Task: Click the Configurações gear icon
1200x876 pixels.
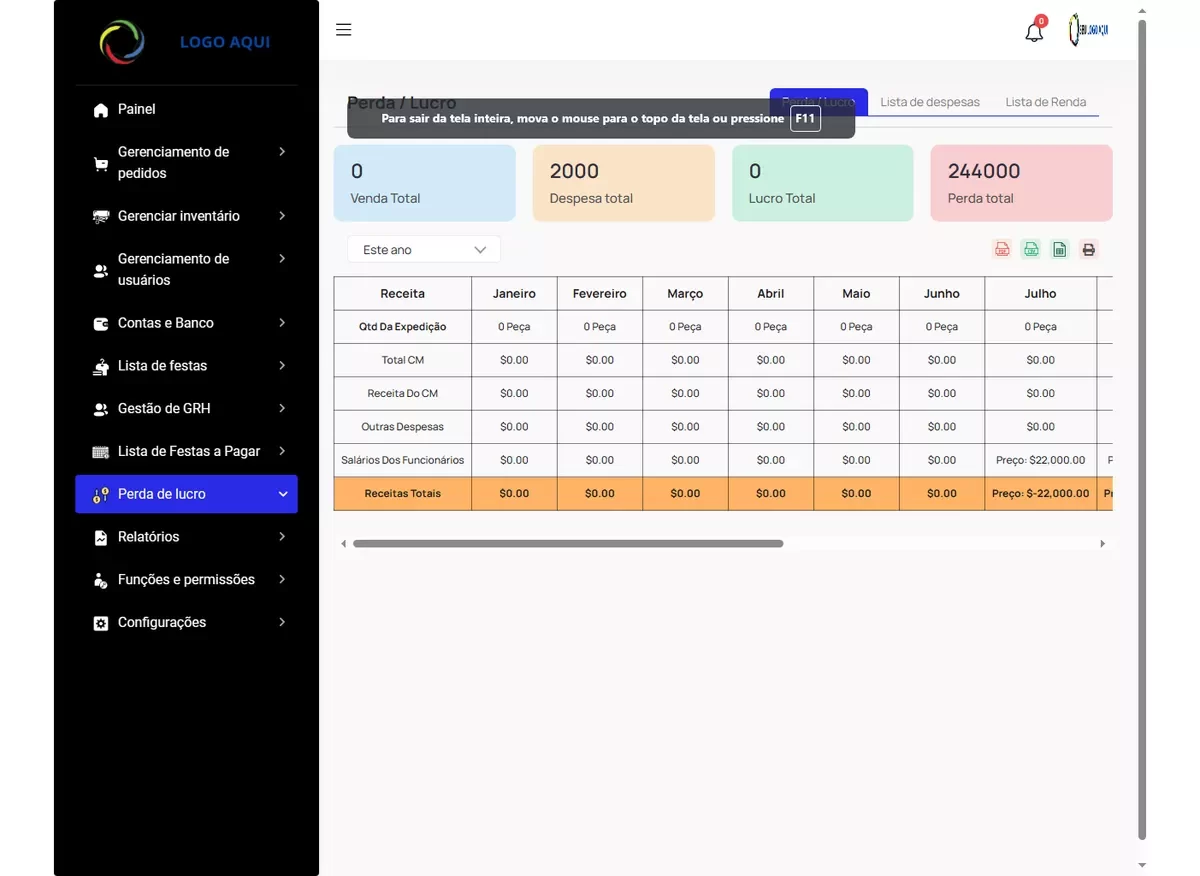Action: pyautogui.click(x=101, y=623)
